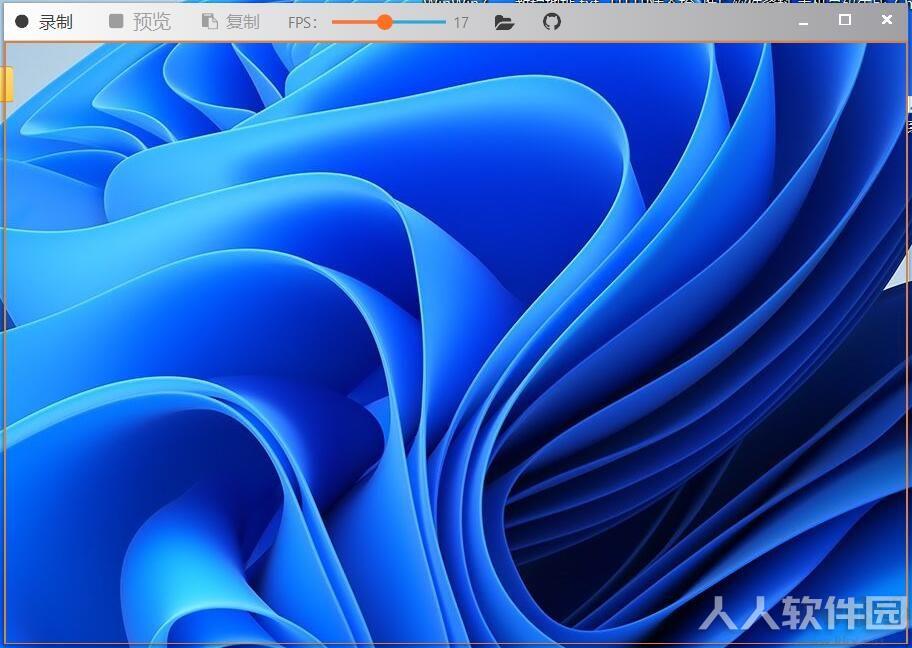Maximize the recorder window
Image resolution: width=912 pixels, height=648 pixels.
[845, 20]
